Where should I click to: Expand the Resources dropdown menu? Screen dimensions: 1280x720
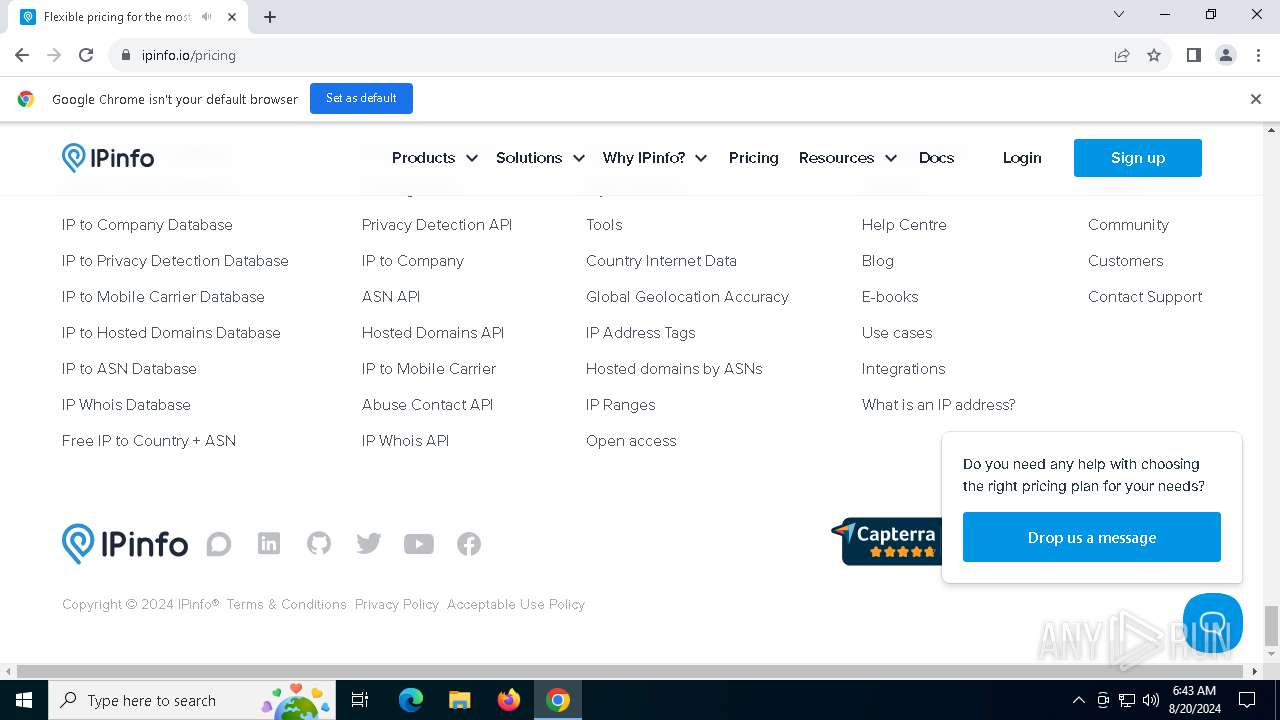click(848, 158)
